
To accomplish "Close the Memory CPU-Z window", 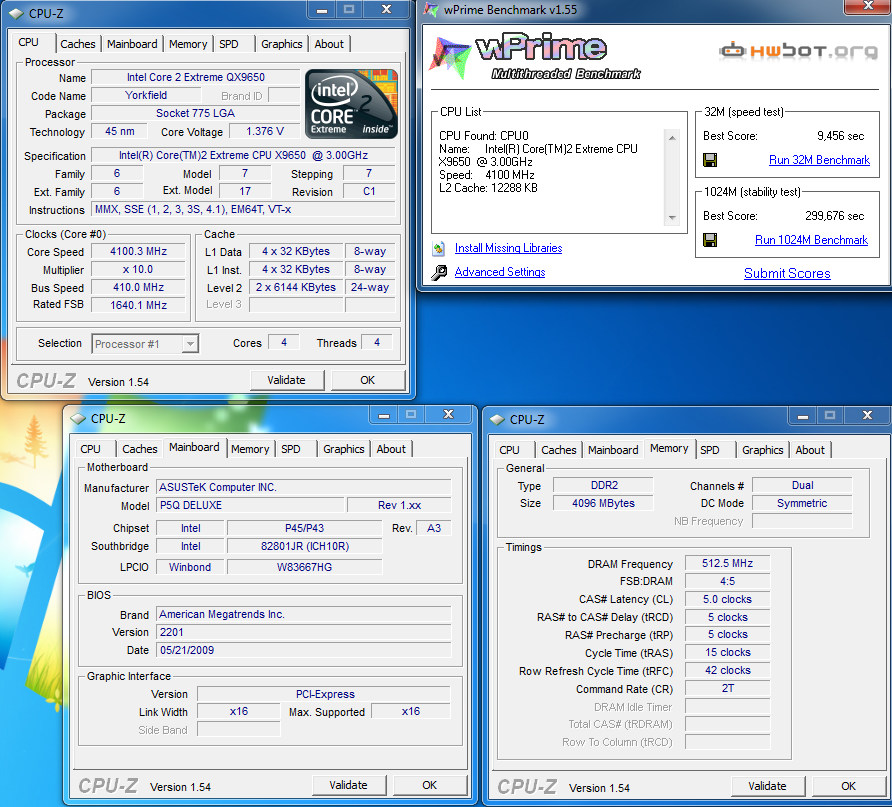I will pyautogui.click(x=867, y=416).
